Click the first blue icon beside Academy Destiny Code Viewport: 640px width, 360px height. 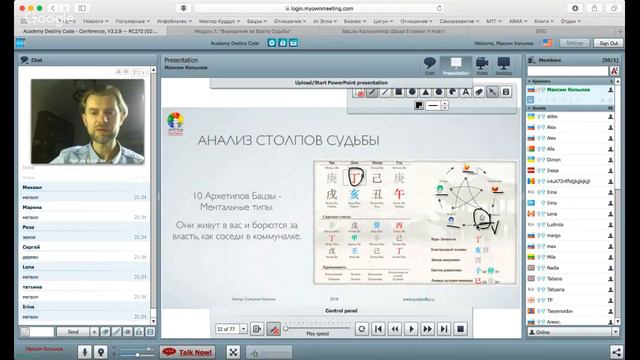272,42
